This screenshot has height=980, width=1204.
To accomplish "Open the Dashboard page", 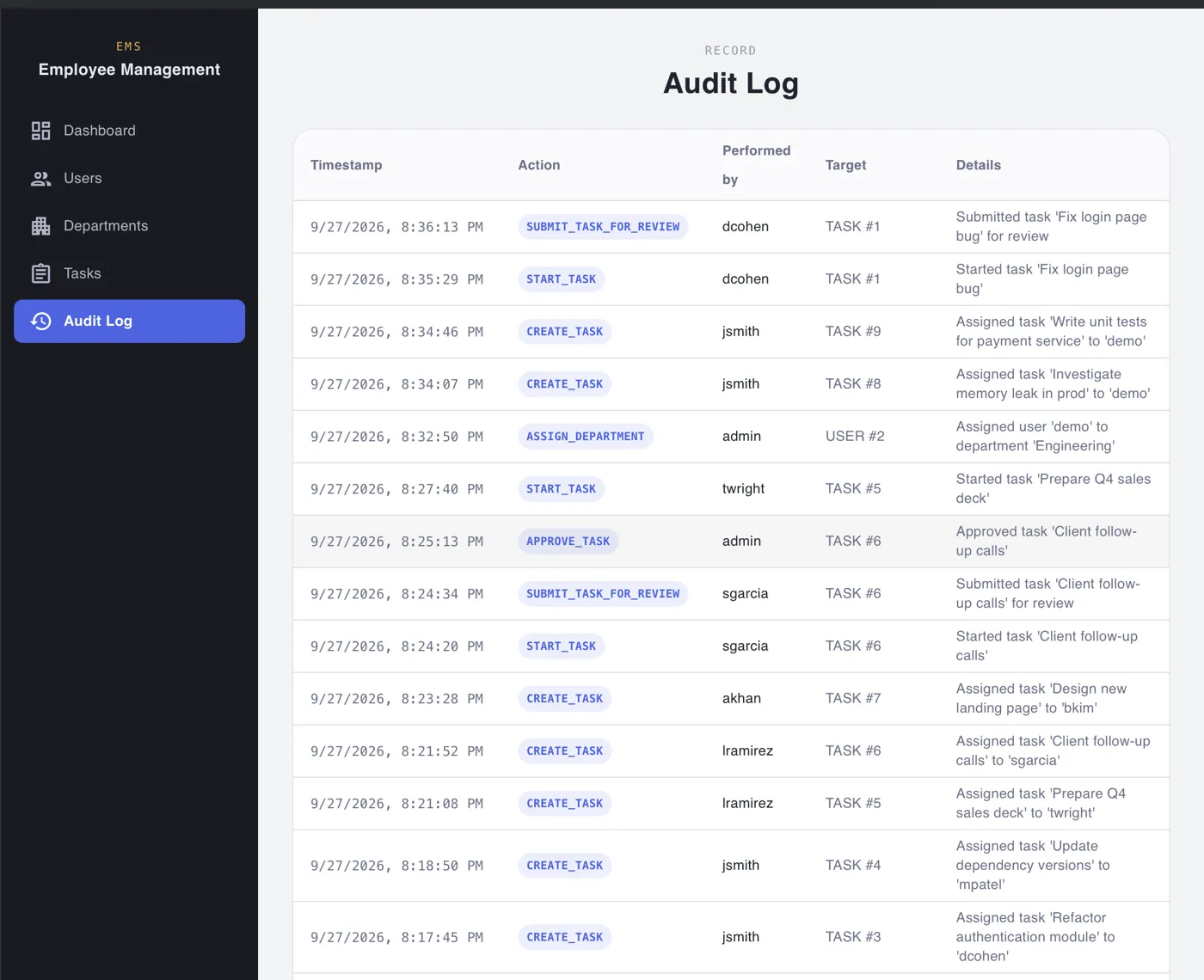I will click(x=129, y=131).
